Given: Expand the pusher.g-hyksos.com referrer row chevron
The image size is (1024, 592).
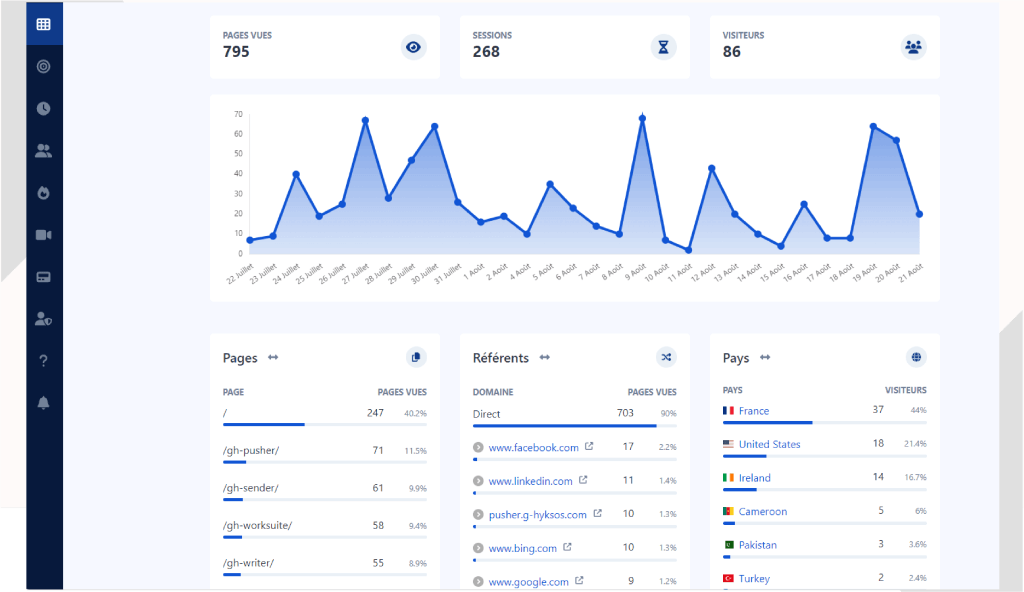Looking at the screenshot, I should click(x=478, y=515).
